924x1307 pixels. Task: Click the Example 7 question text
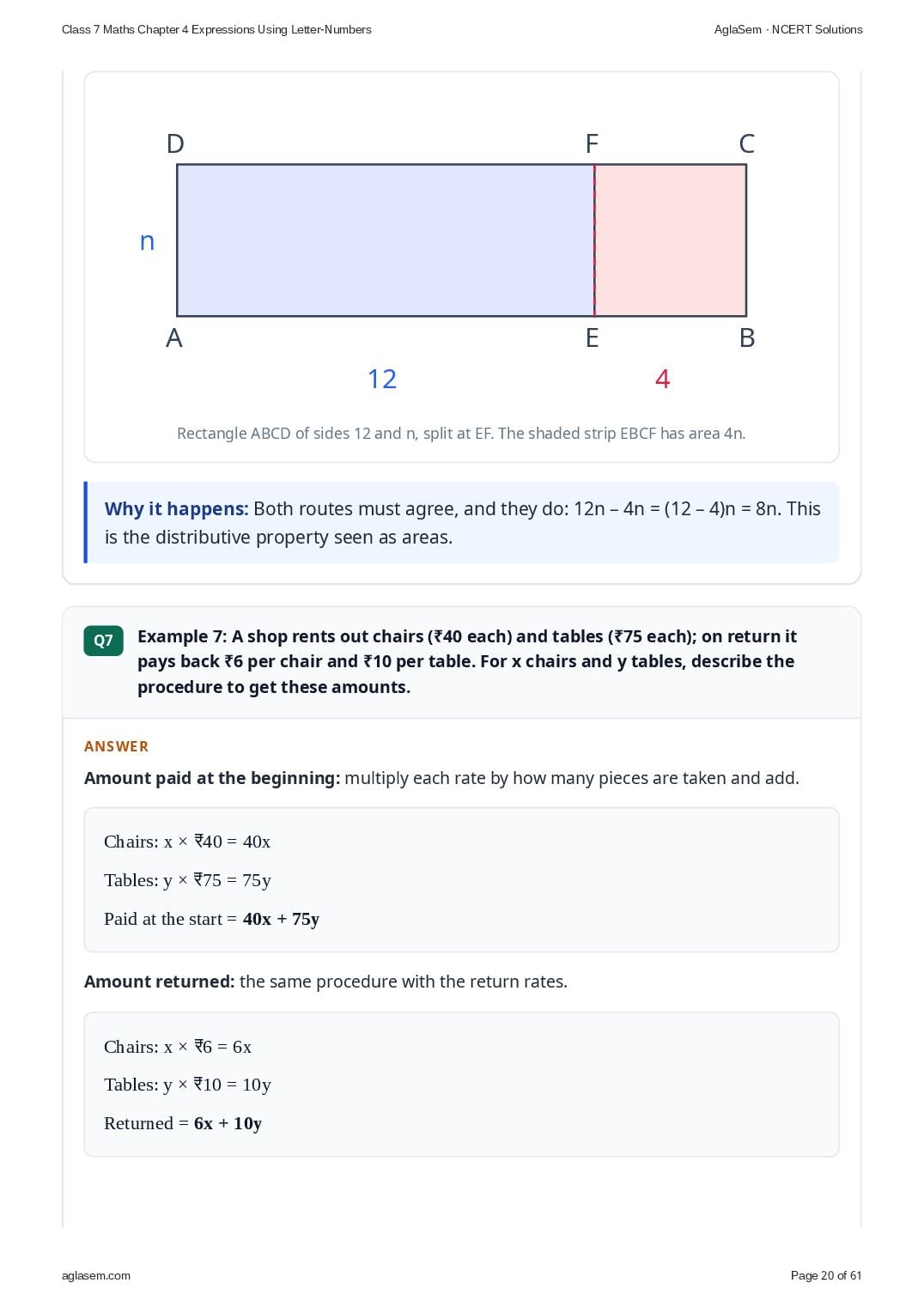click(467, 661)
